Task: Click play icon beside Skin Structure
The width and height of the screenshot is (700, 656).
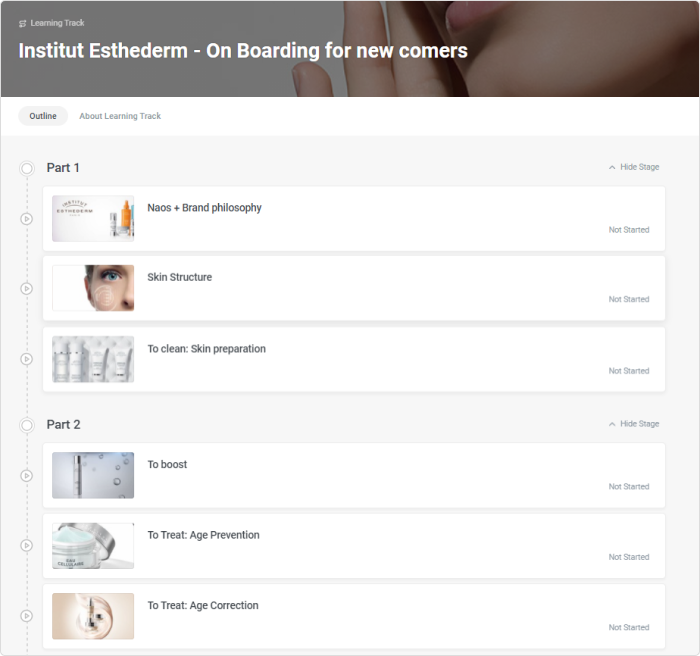Action: (x=27, y=288)
